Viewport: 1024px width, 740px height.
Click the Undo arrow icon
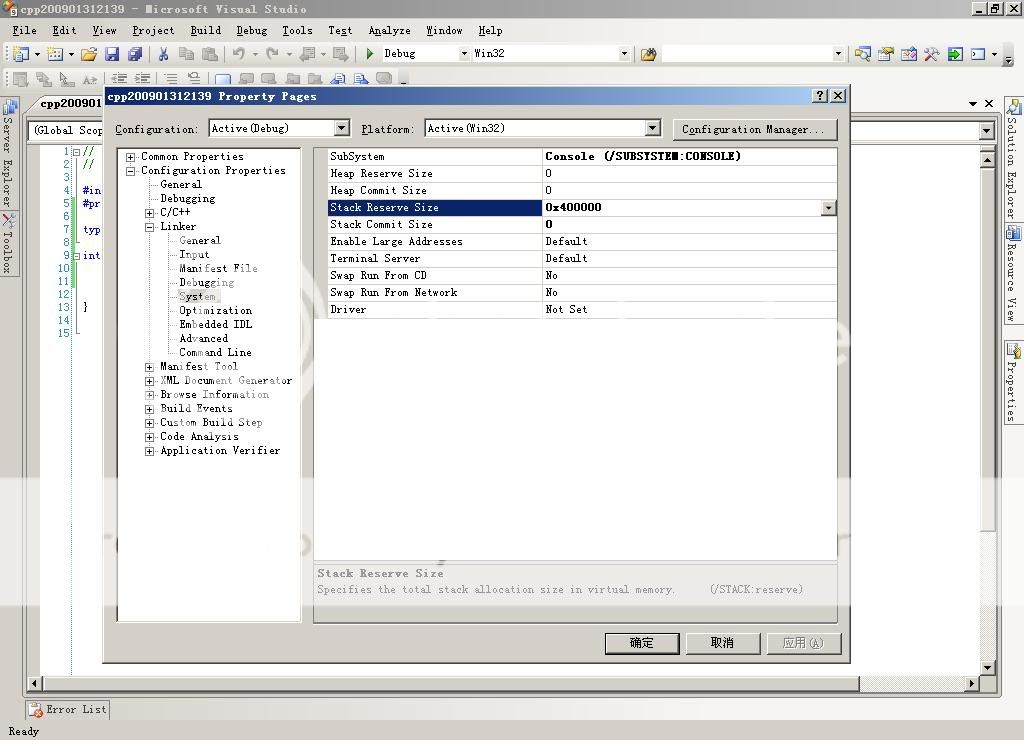[238, 54]
